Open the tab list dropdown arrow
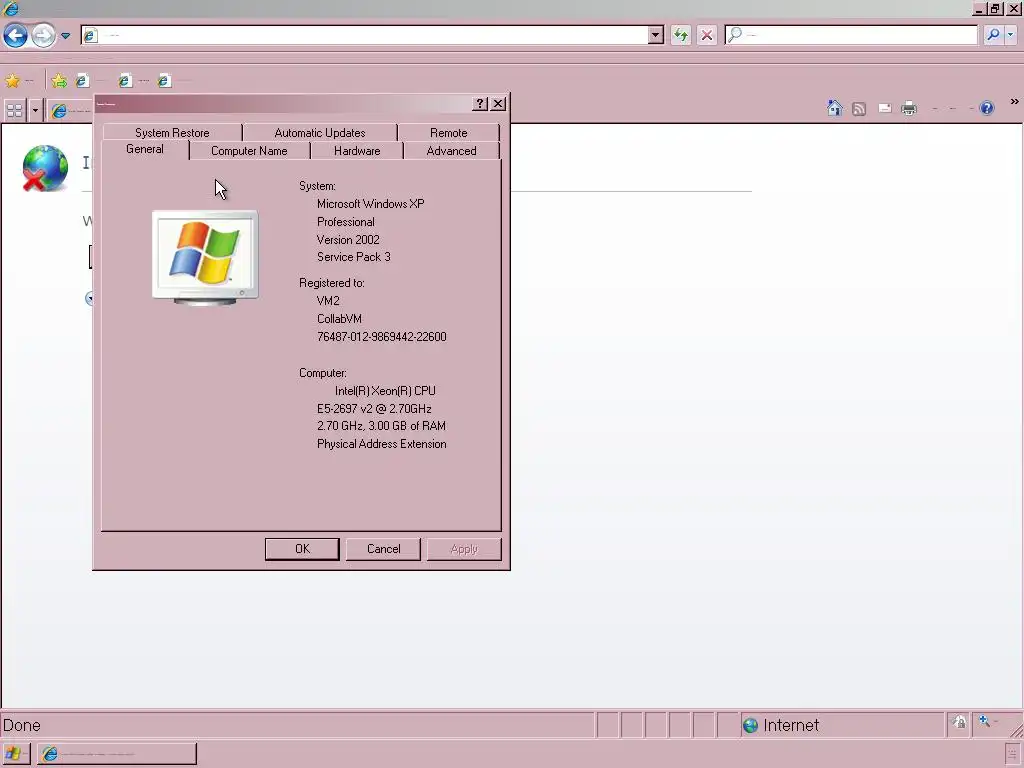The height and width of the screenshot is (768, 1024). click(35, 110)
